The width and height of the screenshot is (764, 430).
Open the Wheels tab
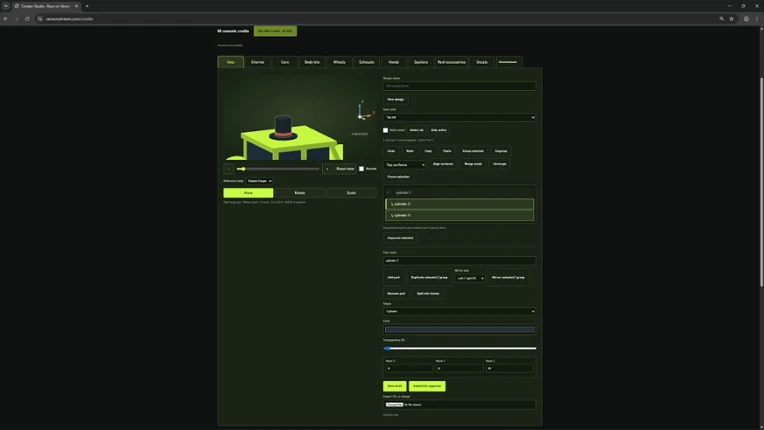[x=339, y=62]
